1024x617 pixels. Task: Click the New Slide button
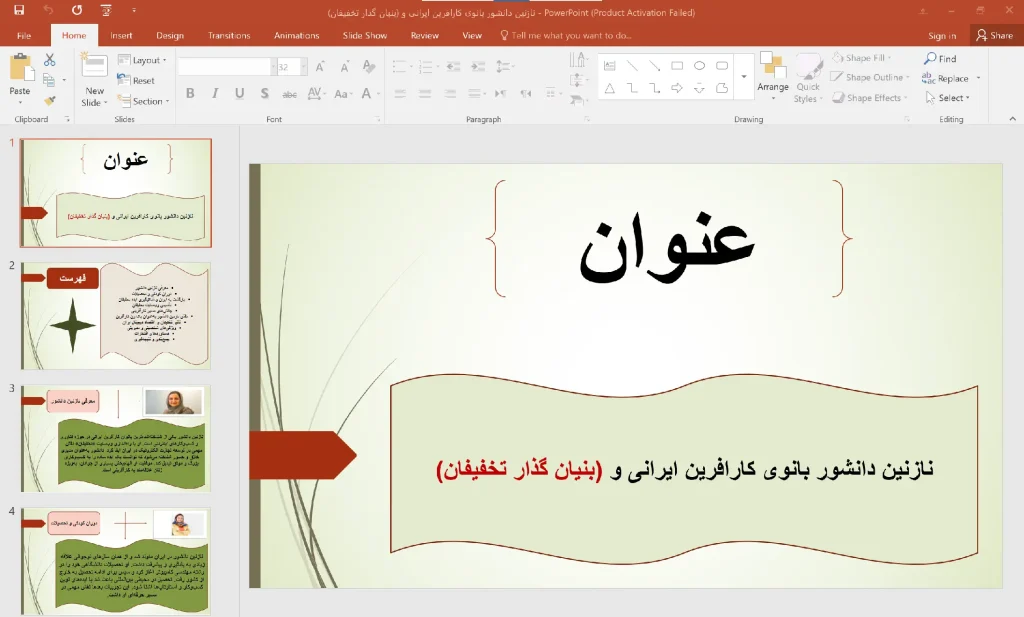click(93, 80)
